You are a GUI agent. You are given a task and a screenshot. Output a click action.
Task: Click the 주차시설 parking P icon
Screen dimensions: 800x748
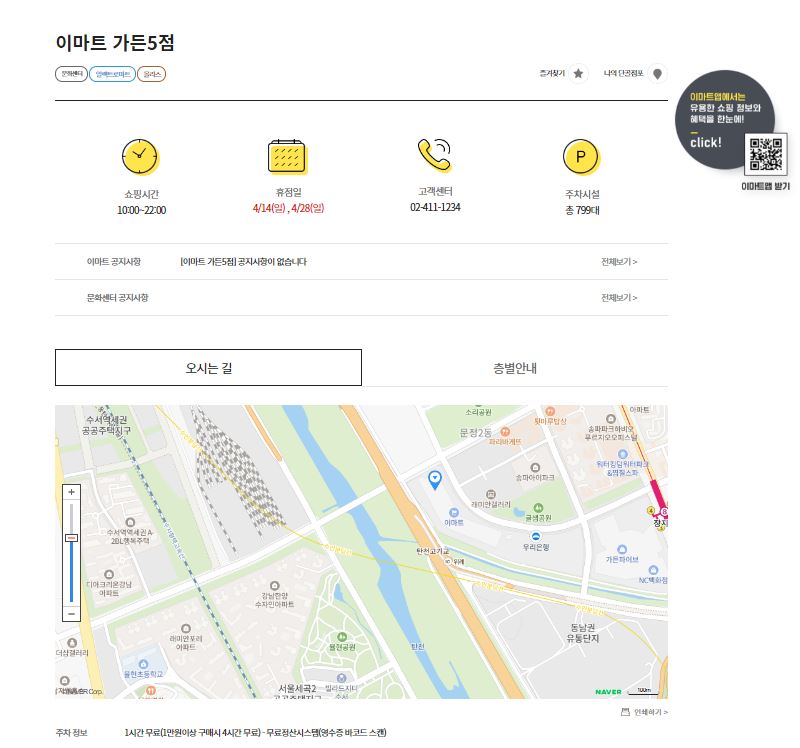point(581,157)
